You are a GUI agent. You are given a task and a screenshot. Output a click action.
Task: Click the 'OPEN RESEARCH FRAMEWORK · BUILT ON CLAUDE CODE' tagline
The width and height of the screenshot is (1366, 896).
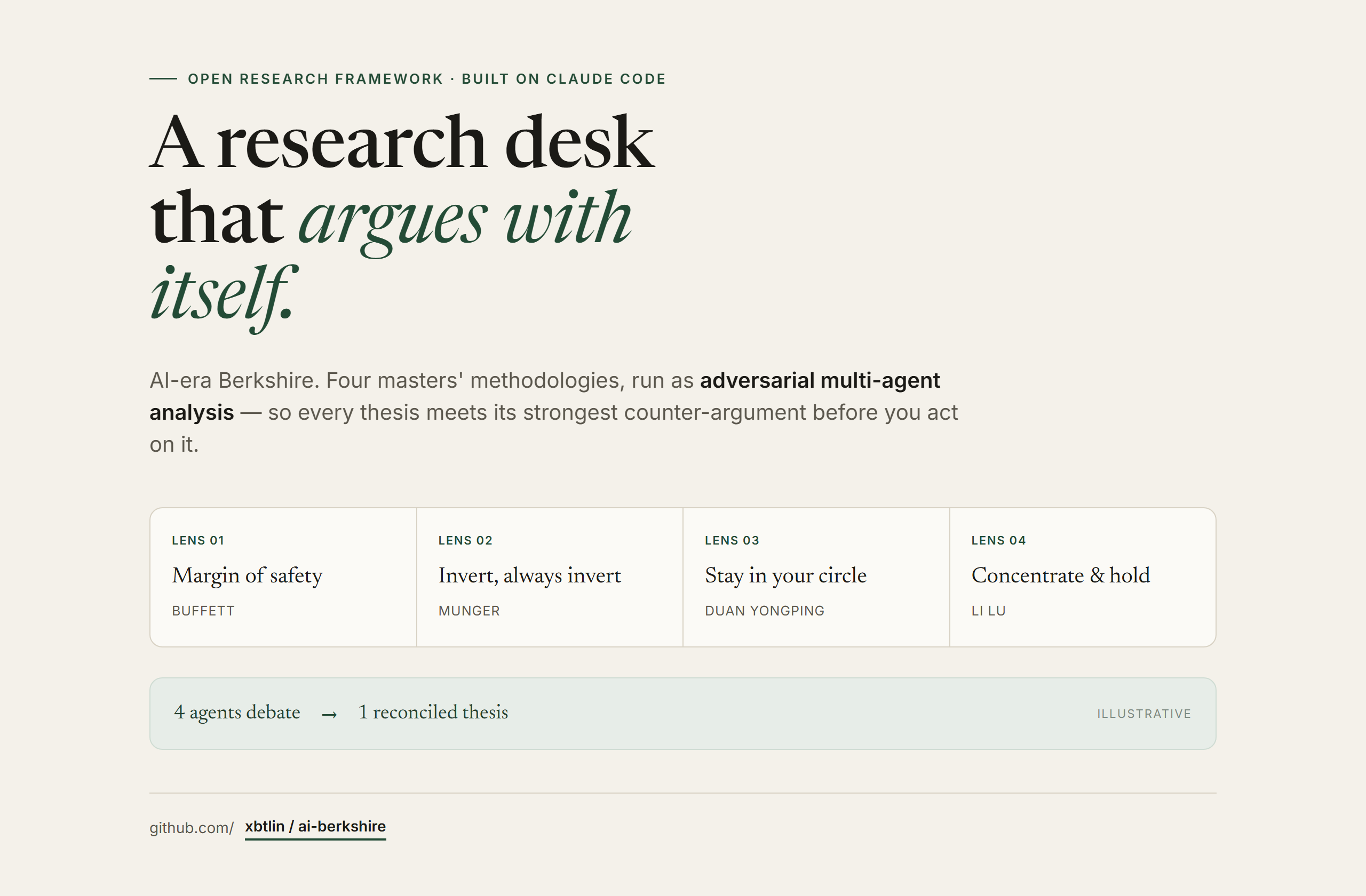click(426, 78)
